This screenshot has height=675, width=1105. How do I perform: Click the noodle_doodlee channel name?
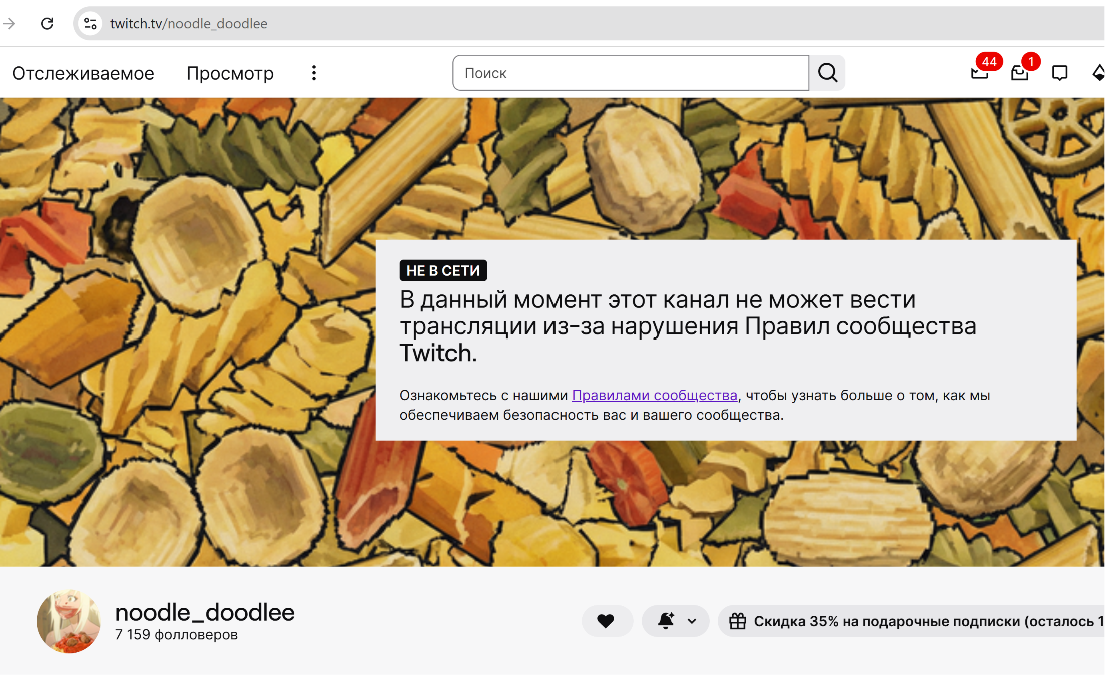tap(204, 612)
